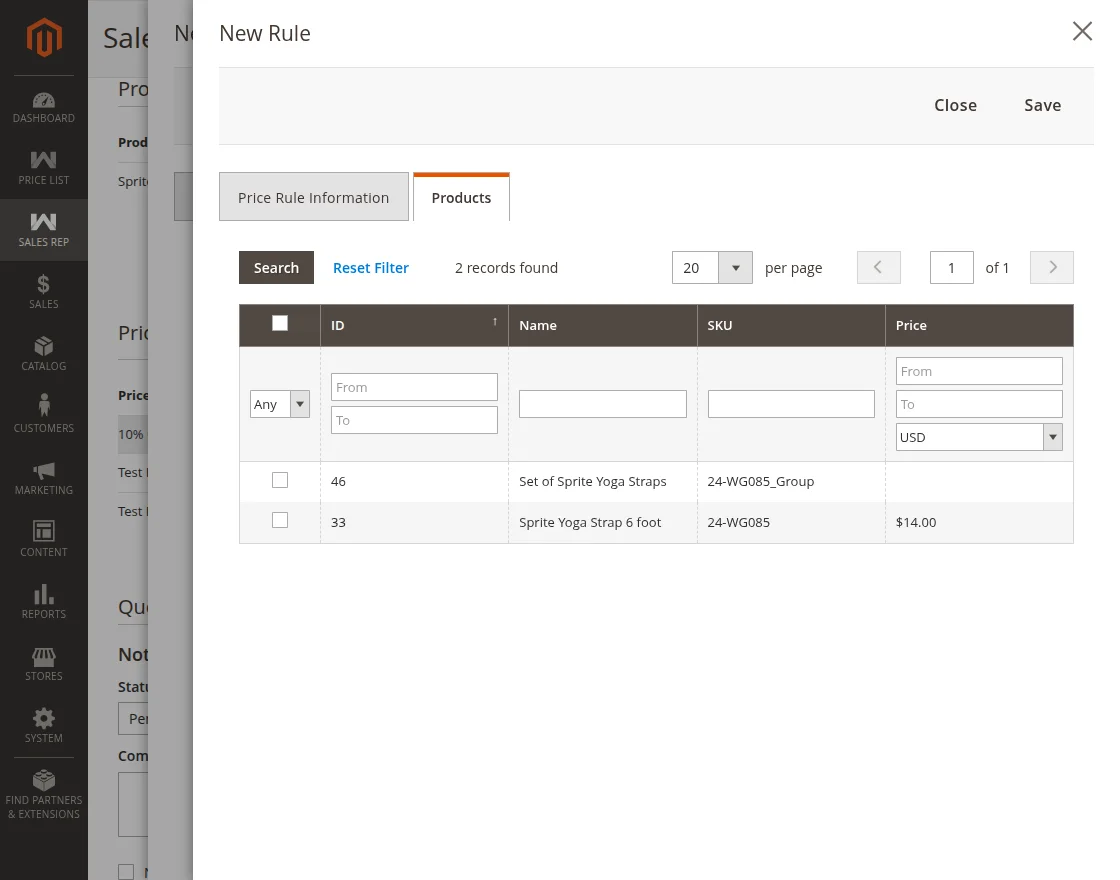Select checkbox for Sprite Yoga Strap 6 foot

coord(280,521)
